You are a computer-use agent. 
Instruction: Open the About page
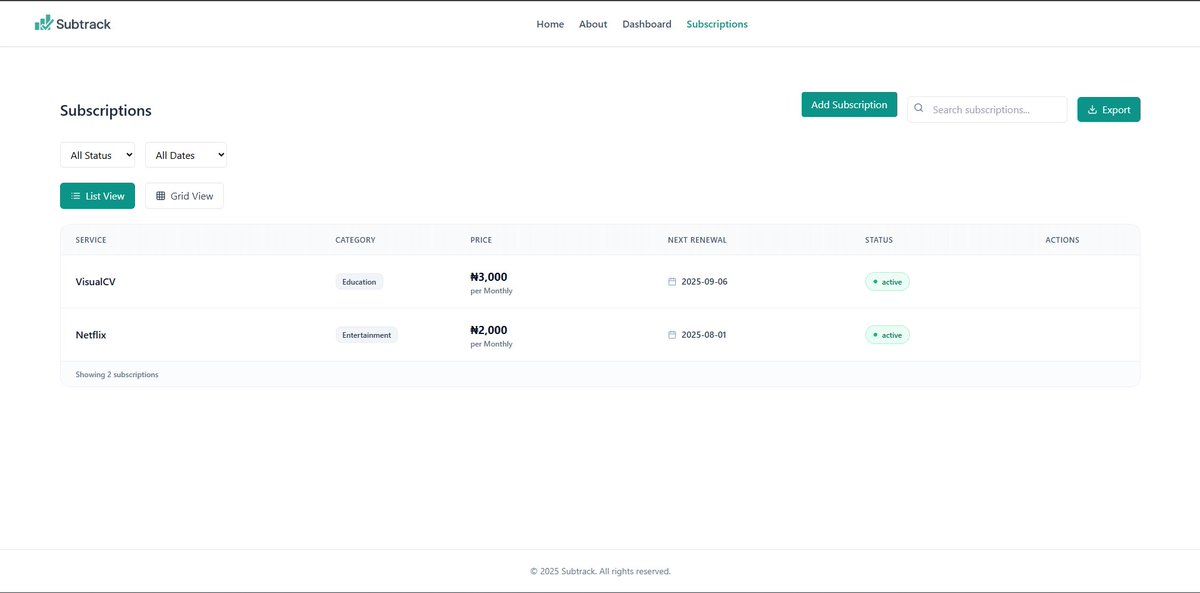(593, 24)
